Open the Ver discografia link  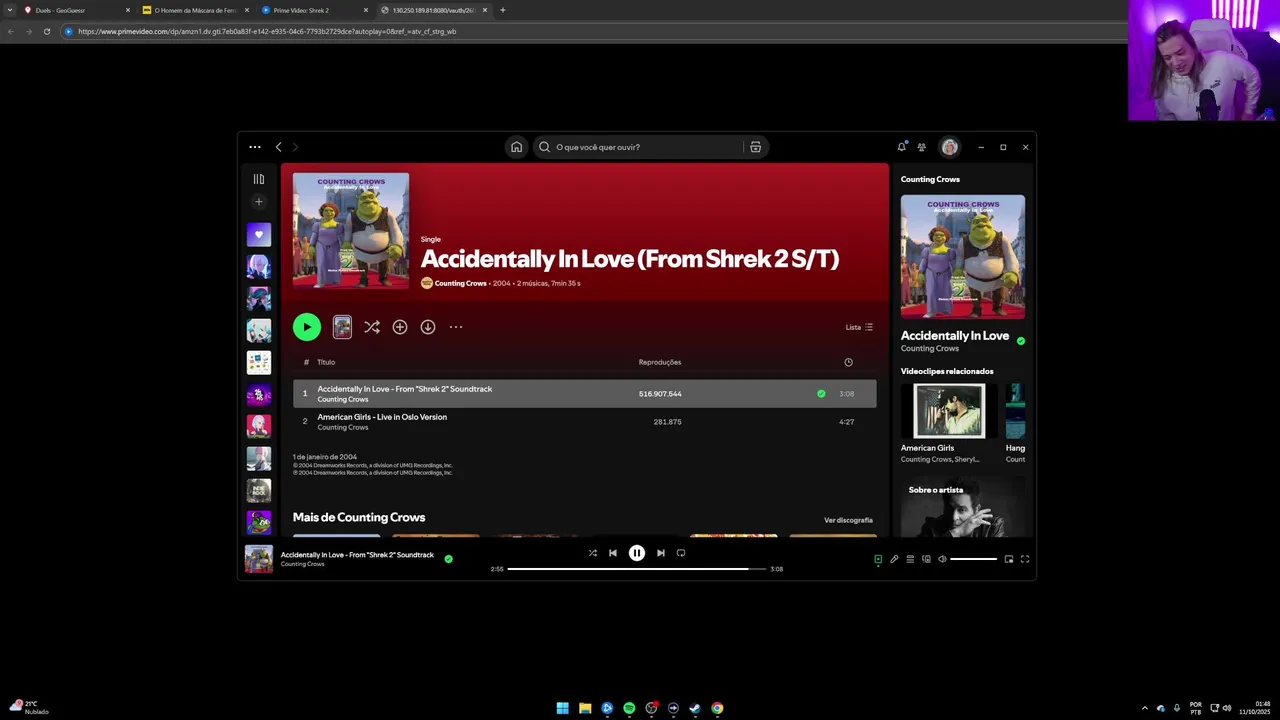(848, 520)
